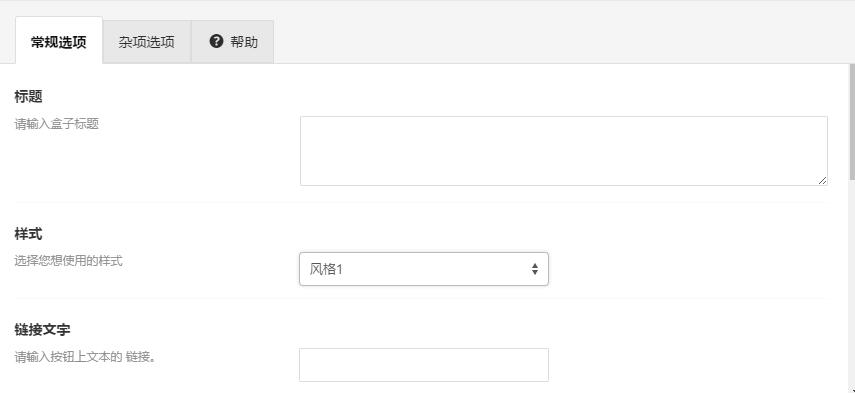Open the 杂项选项 tab
This screenshot has width=855, height=393.
(x=147, y=42)
